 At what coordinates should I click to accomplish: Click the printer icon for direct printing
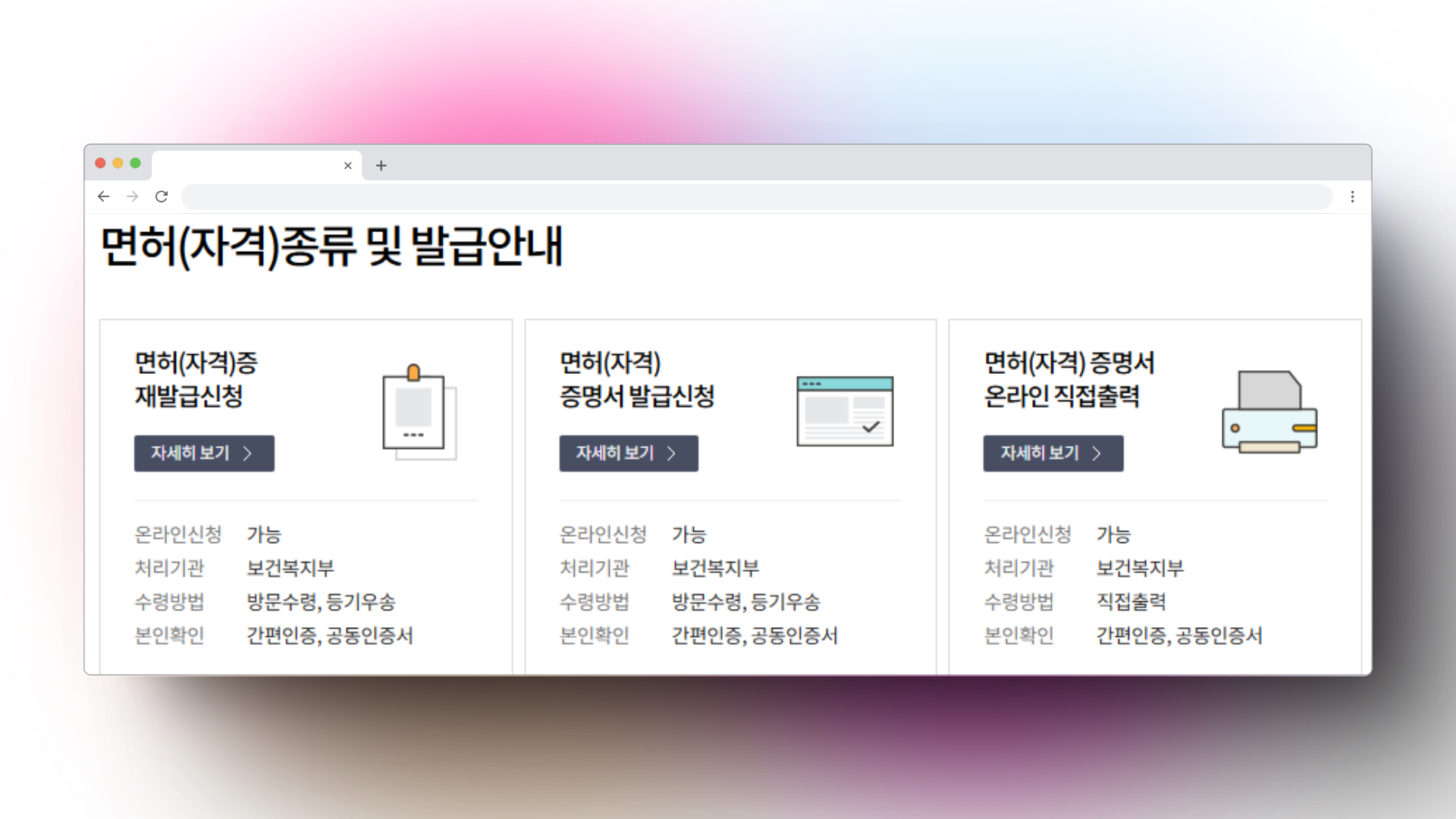pyautogui.click(x=1269, y=413)
